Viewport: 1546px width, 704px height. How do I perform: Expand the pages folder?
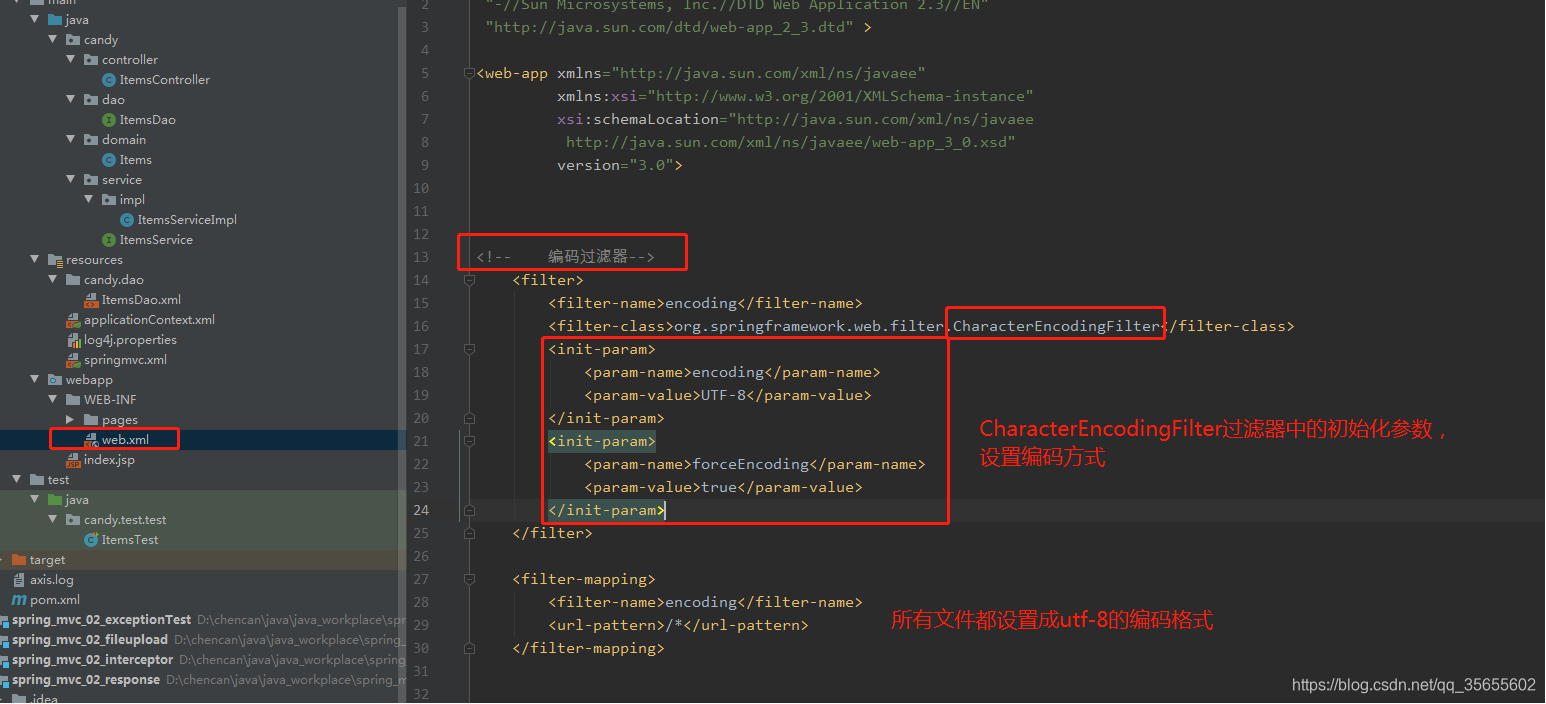click(x=70, y=419)
